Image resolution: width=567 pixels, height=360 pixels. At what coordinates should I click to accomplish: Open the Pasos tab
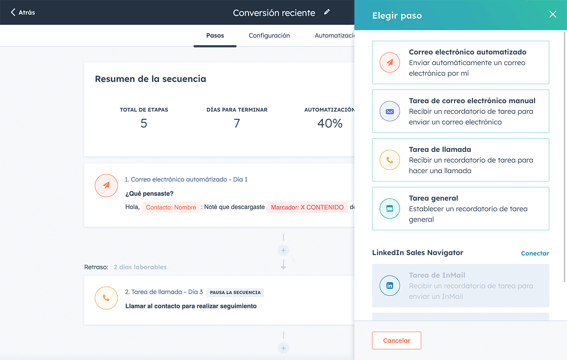pyautogui.click(x=215, y=36)
